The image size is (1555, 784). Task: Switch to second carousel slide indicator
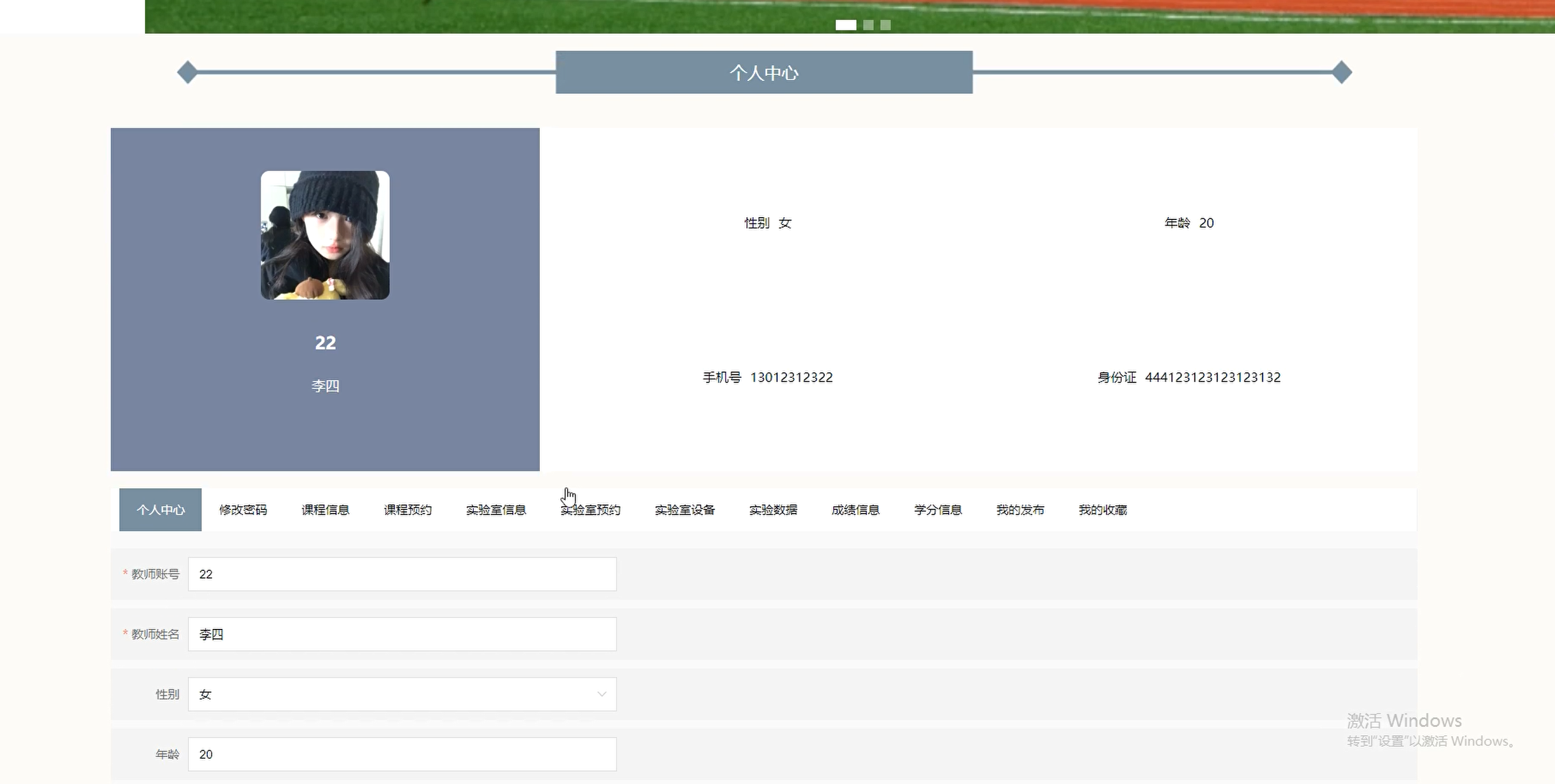click(868, 25)
